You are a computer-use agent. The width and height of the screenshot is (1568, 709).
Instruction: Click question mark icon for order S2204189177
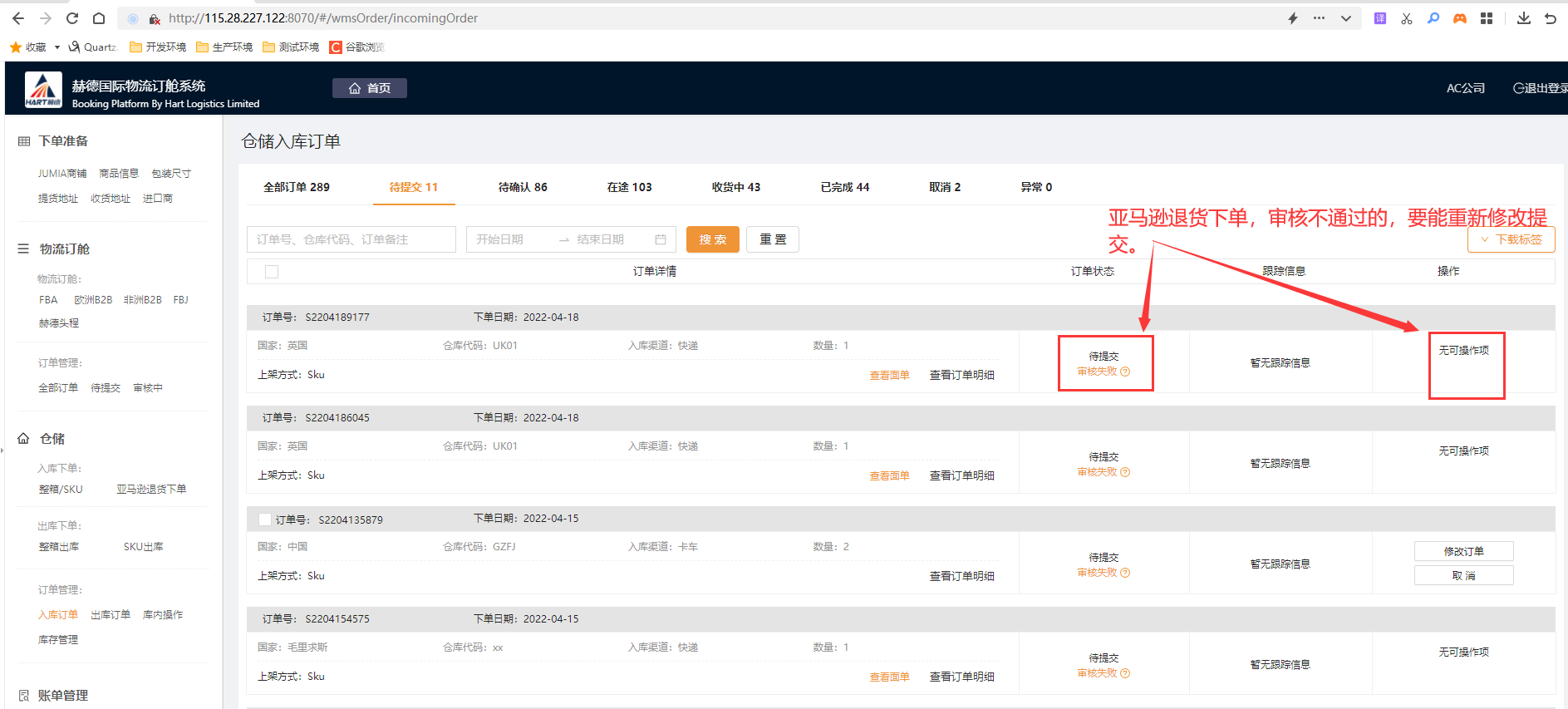click(x=1125, y=372)
